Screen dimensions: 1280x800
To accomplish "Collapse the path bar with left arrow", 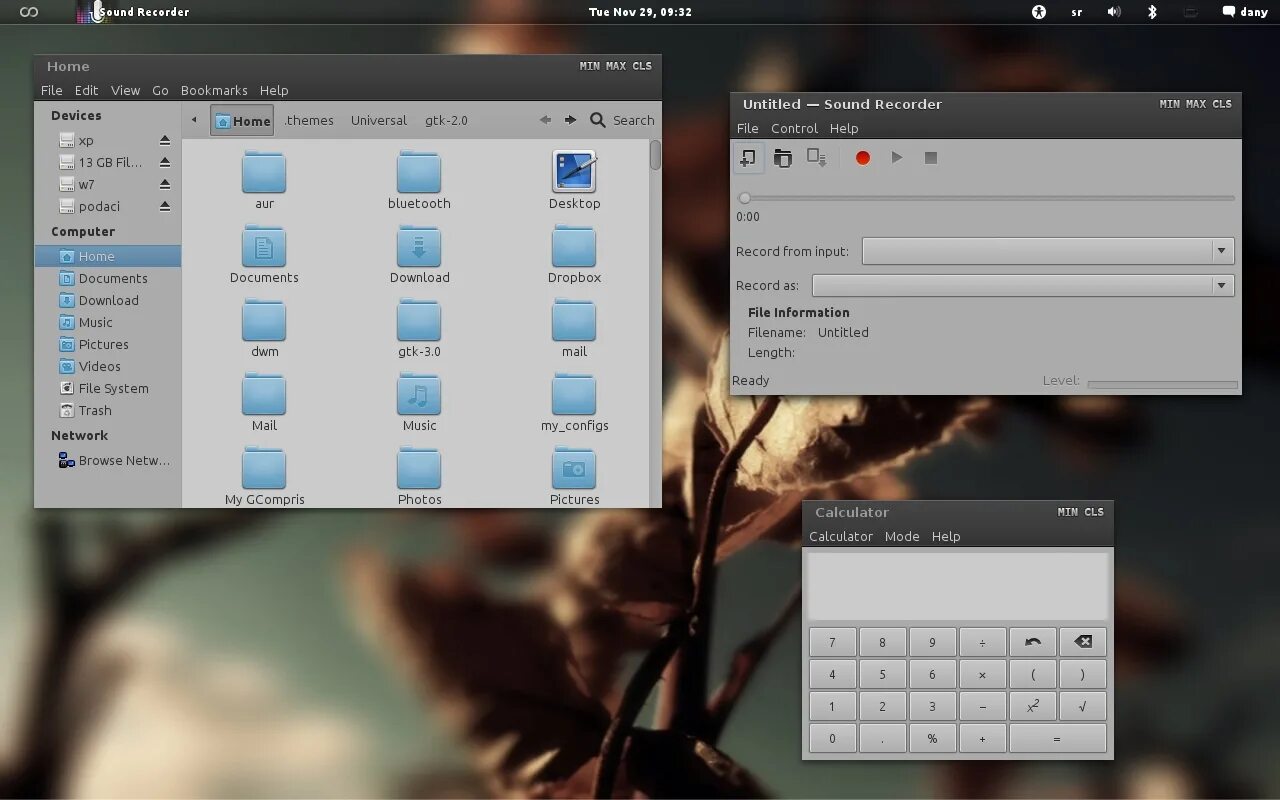I will 194,120.
